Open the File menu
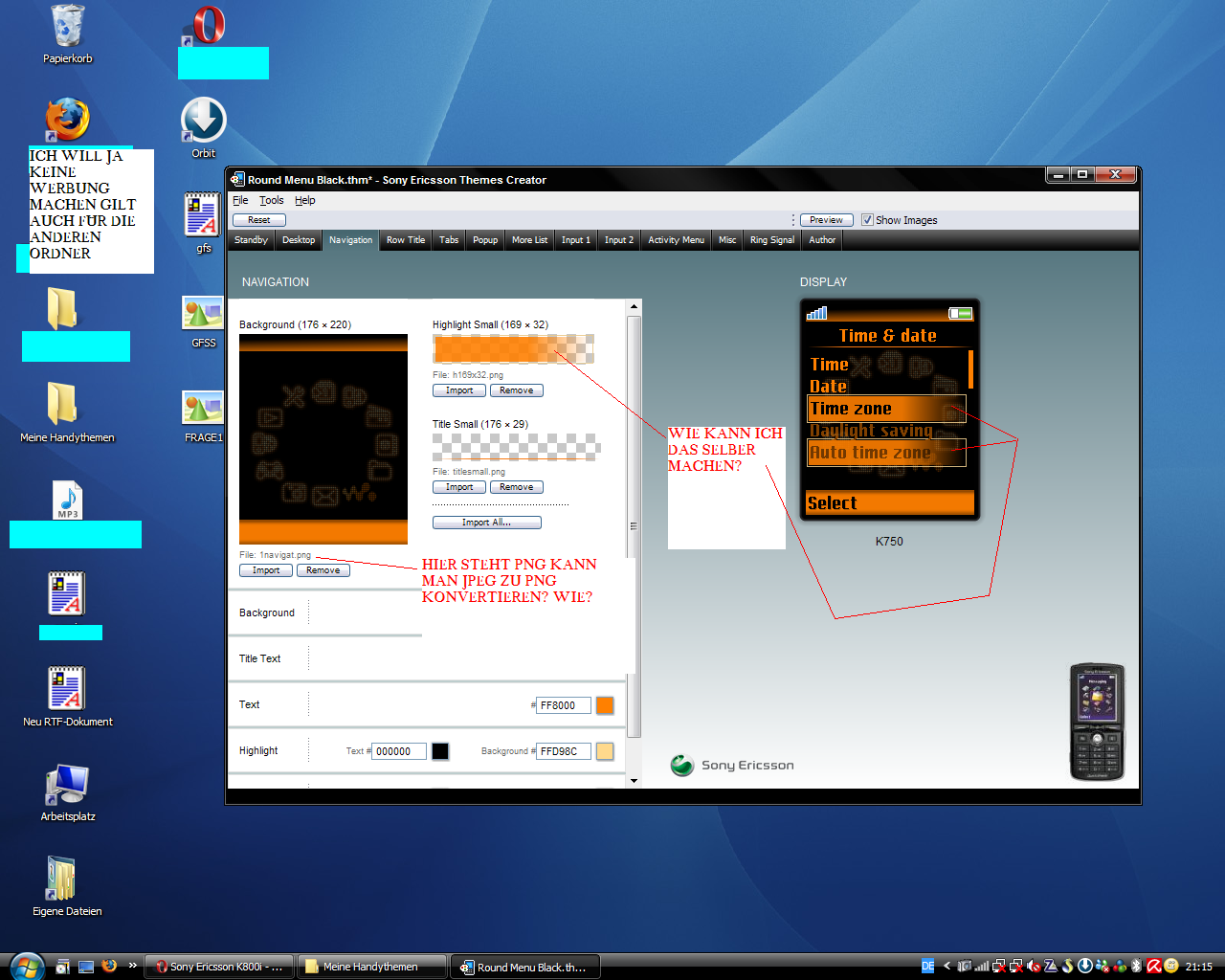Image resolution: width=1225 pixels, height=980 pixels. click(240, 200)
